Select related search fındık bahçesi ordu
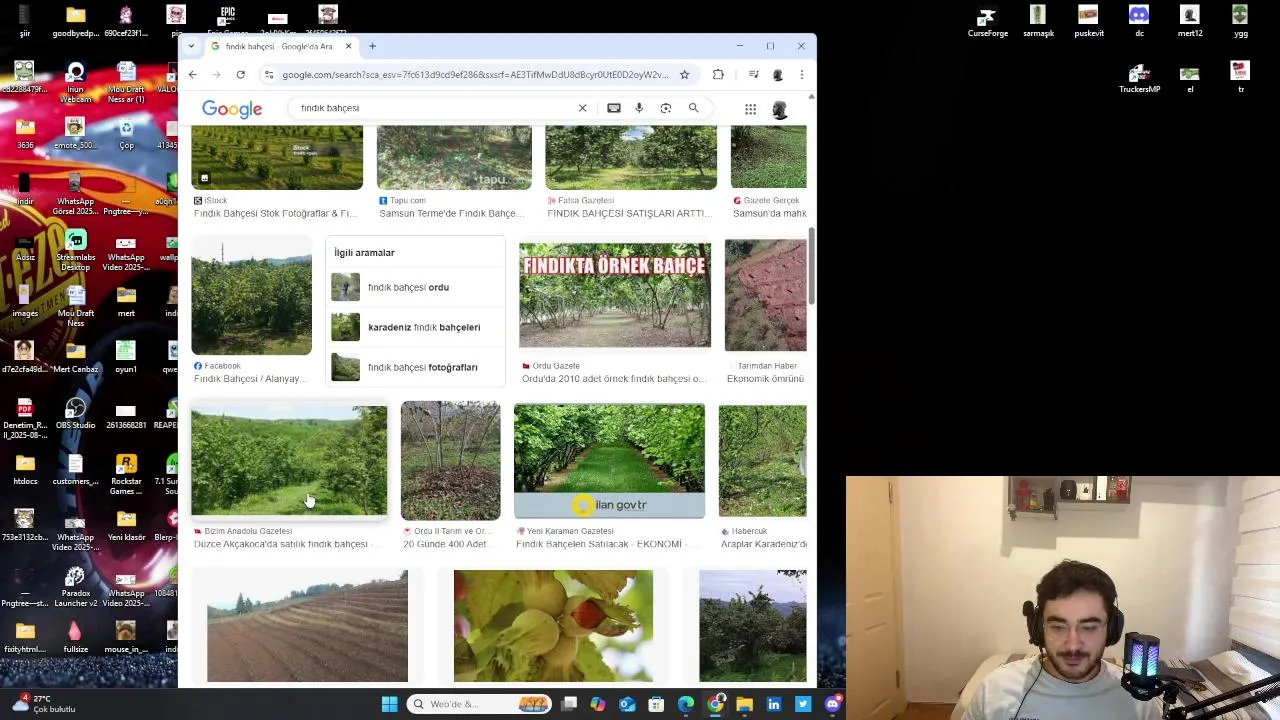Image resolution: width=1280 pixels, height=720 pixels. click(x=415, y=287)
